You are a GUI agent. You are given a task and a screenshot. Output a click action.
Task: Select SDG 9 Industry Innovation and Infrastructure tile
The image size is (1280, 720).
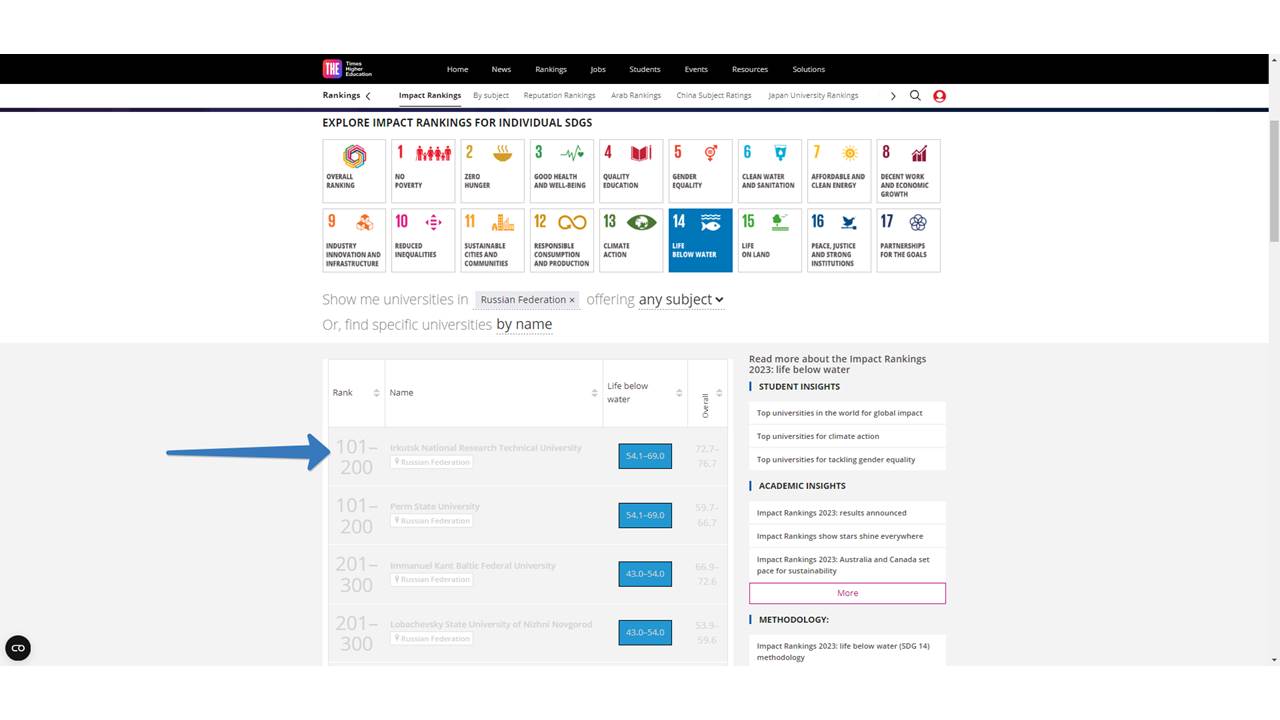pyautogui.click(x=354, y=240)
